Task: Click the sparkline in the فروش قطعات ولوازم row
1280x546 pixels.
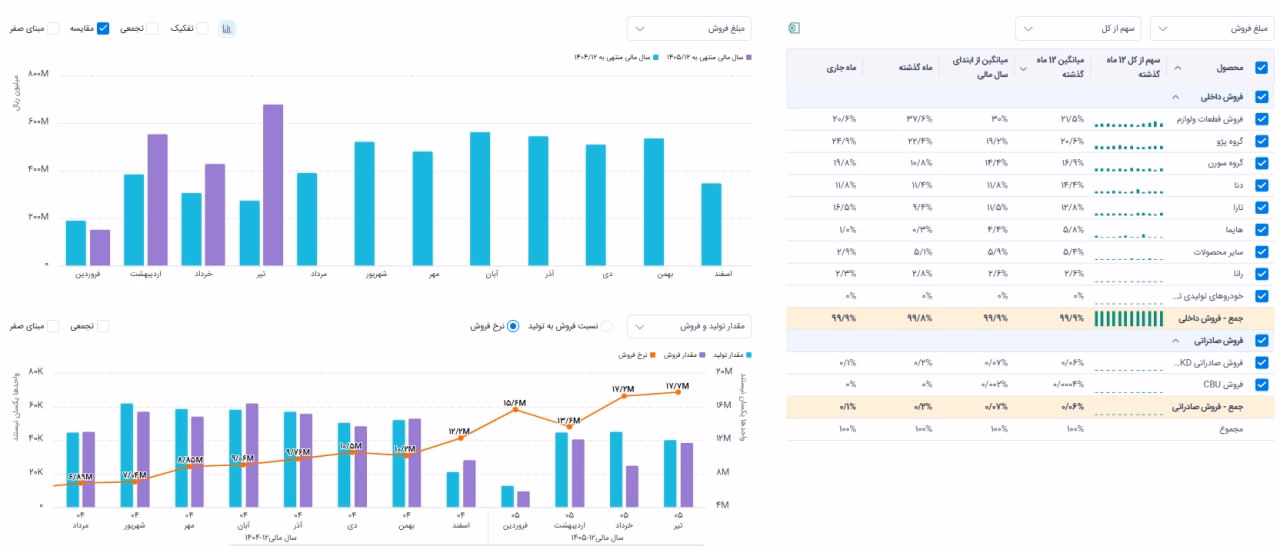Action: [x=1130, y=123]
